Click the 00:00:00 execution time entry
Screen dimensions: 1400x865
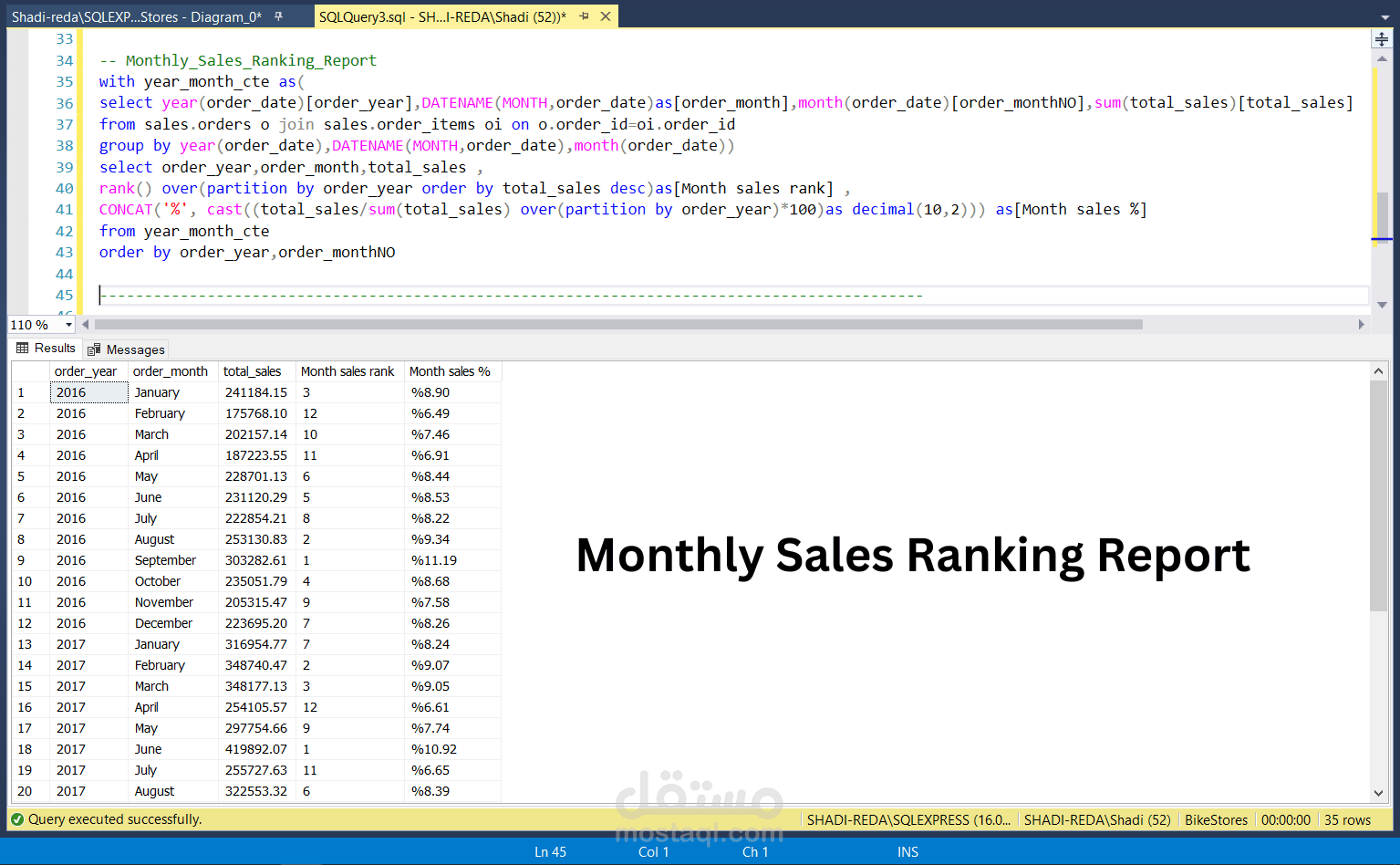click(x=1286, y=819)
